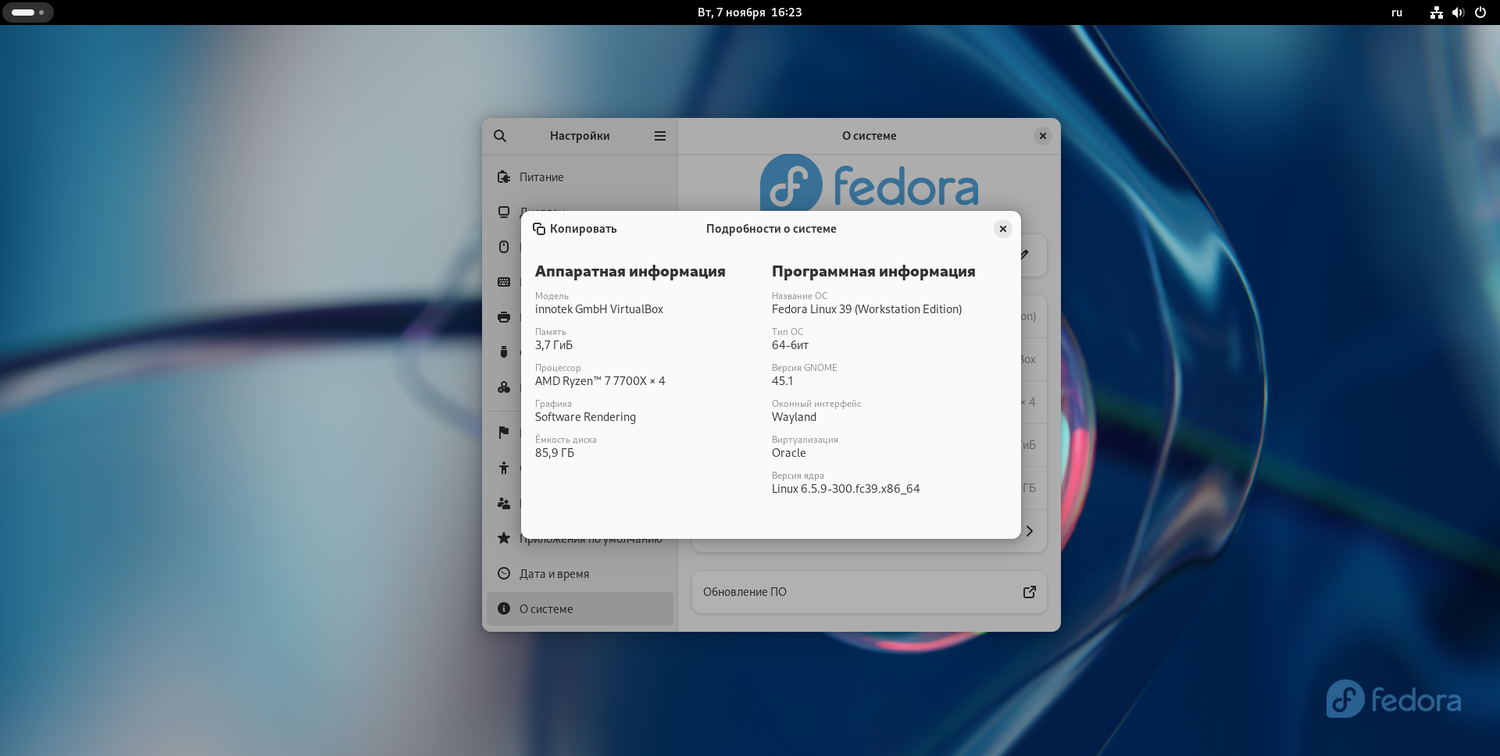
Task: Click the accessibility figure icon in sidebar
Action: point(504,468)
